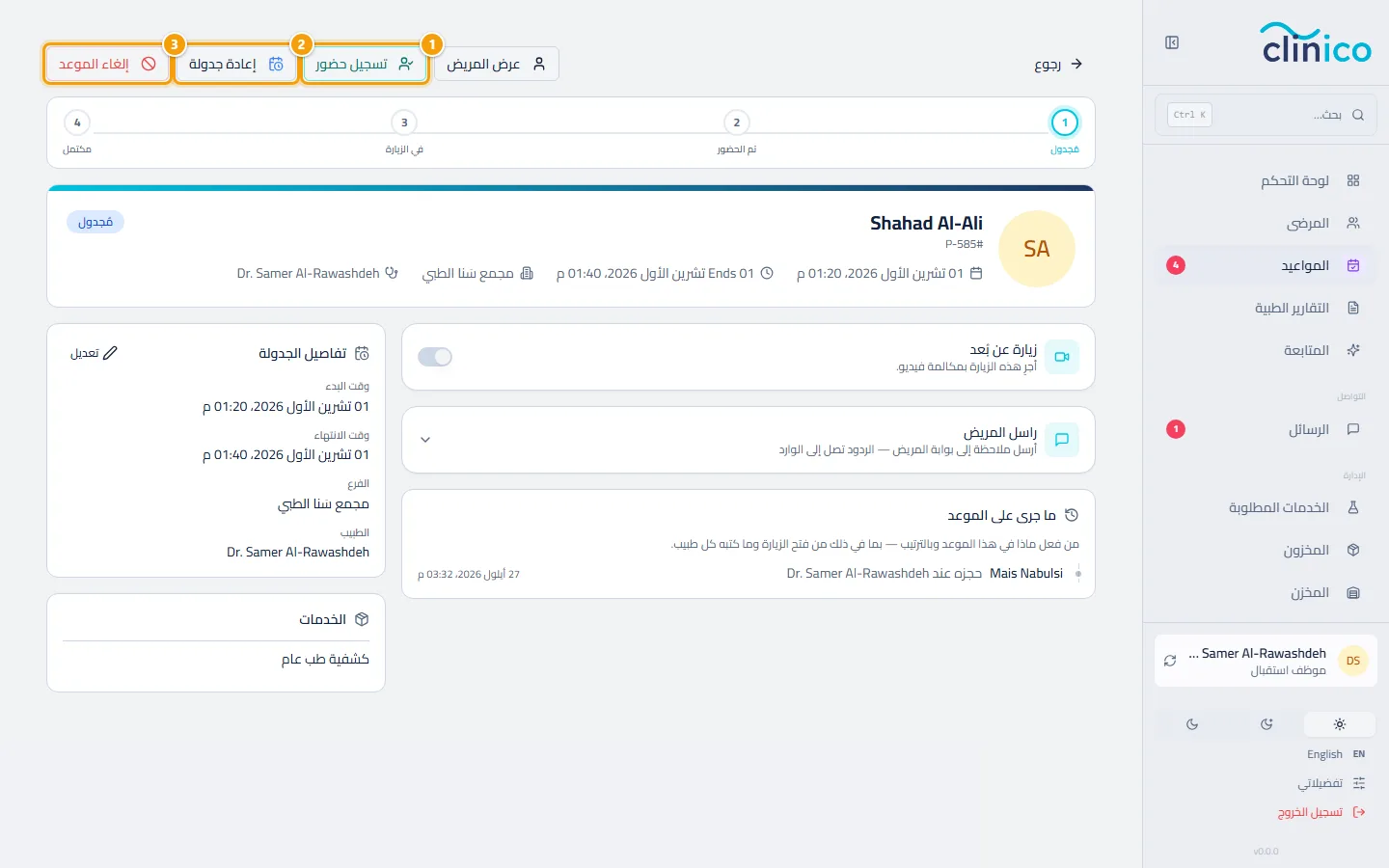Select the dark theme moon option

pyautogui.click(x=1192, y=724)
